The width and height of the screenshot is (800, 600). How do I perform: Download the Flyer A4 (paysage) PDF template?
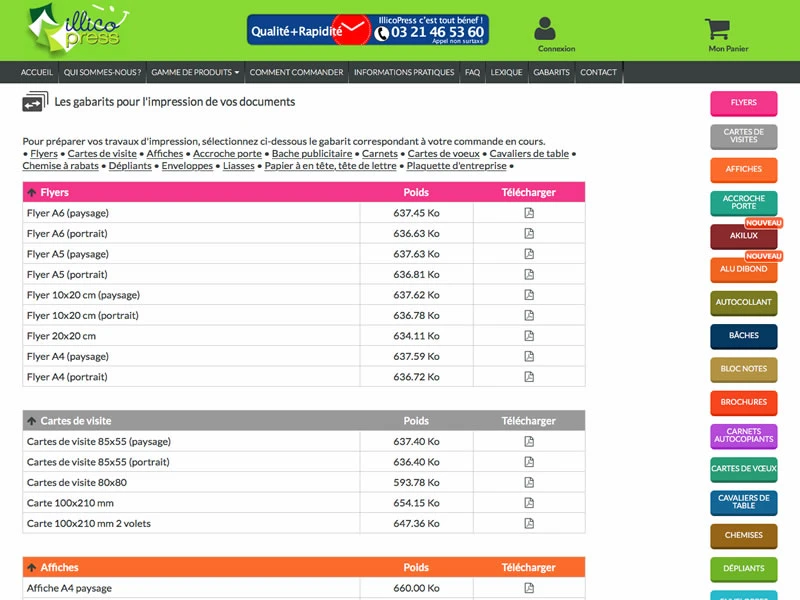point(529,356)
